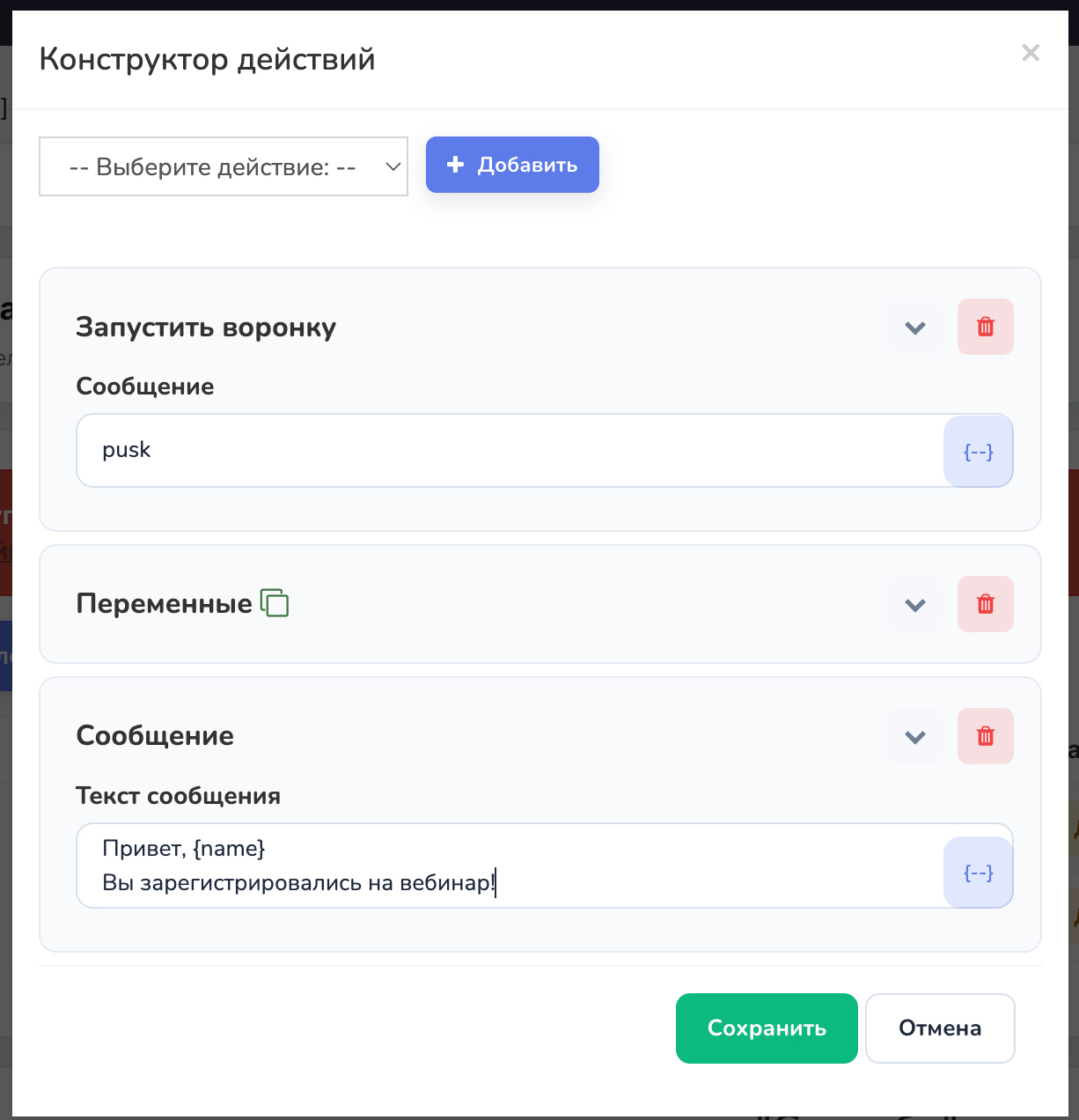Close the Конструктор действий dialog

[x=1031, y=53]
